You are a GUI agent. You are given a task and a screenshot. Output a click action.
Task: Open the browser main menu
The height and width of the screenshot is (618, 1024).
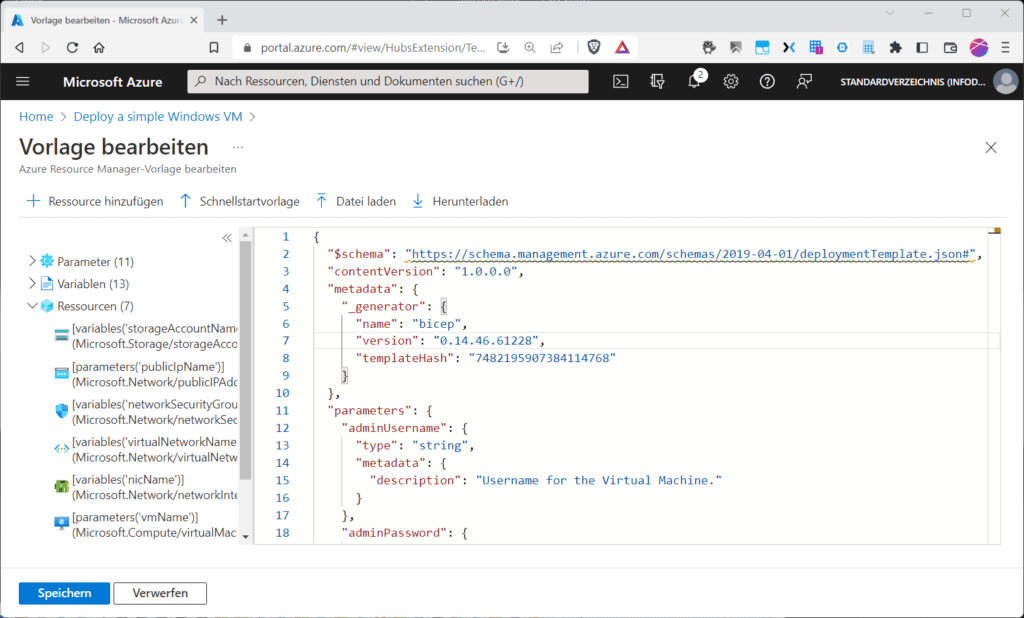click(1005, 48)
